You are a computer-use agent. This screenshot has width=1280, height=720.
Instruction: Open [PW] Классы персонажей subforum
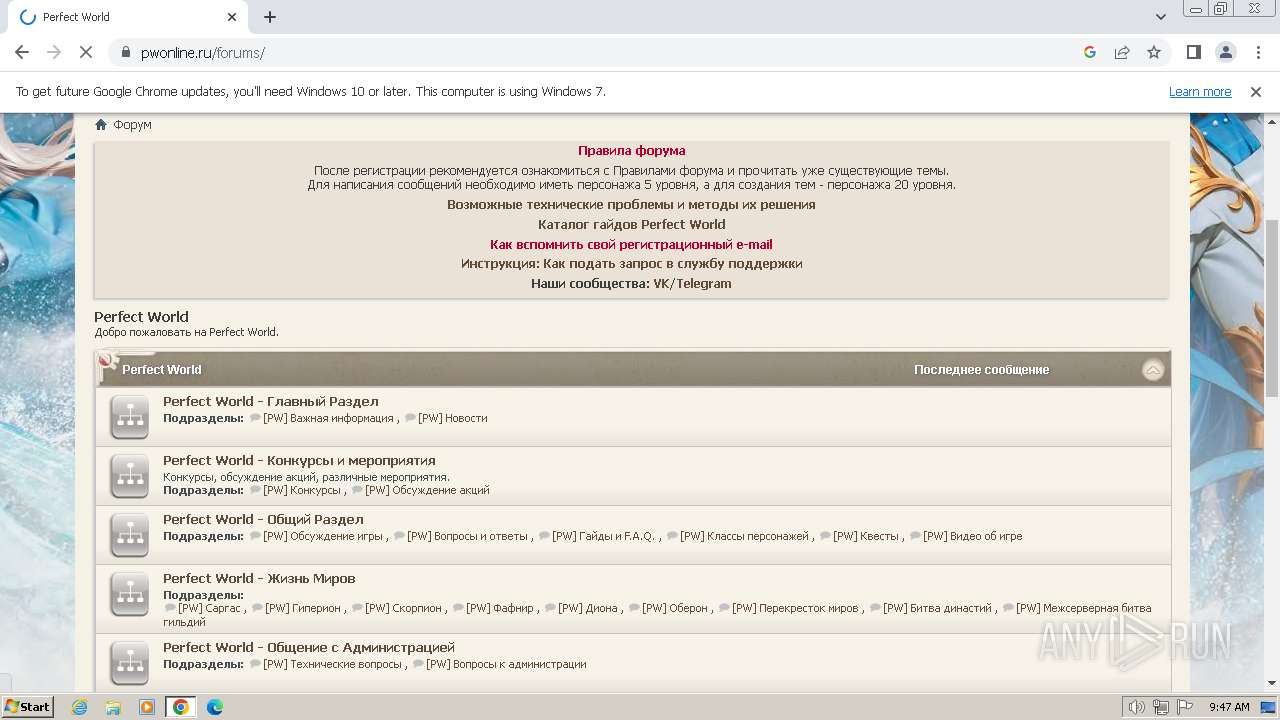click(x=744, y=537)
